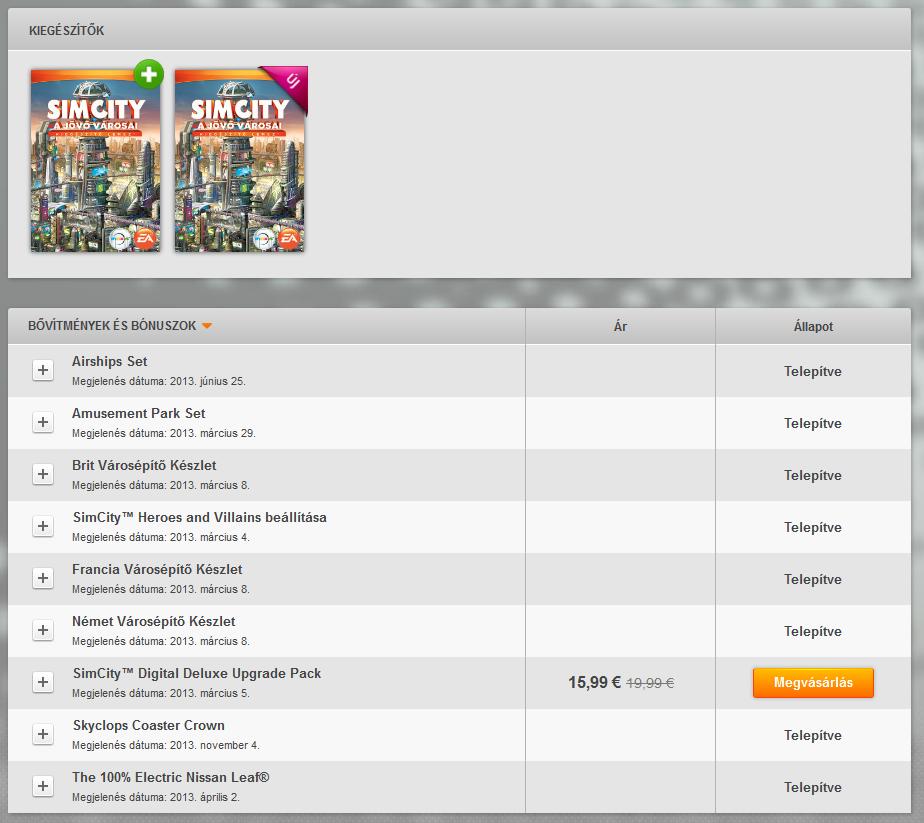Expand the Electric Nissan Leaf row
Viewport: 924px width, 823px height.
coord(42,785)
